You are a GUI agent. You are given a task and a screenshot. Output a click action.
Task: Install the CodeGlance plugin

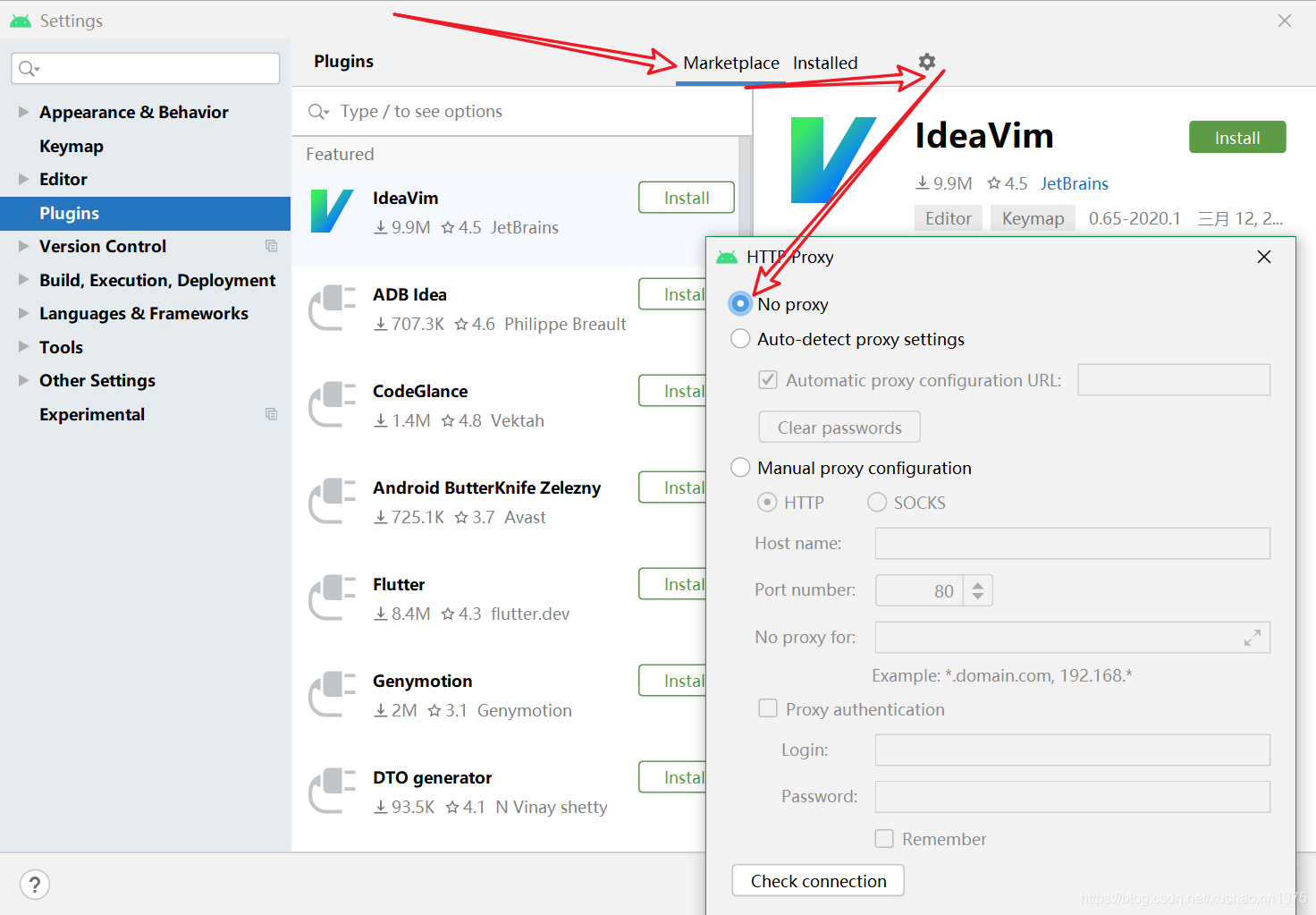672,391
